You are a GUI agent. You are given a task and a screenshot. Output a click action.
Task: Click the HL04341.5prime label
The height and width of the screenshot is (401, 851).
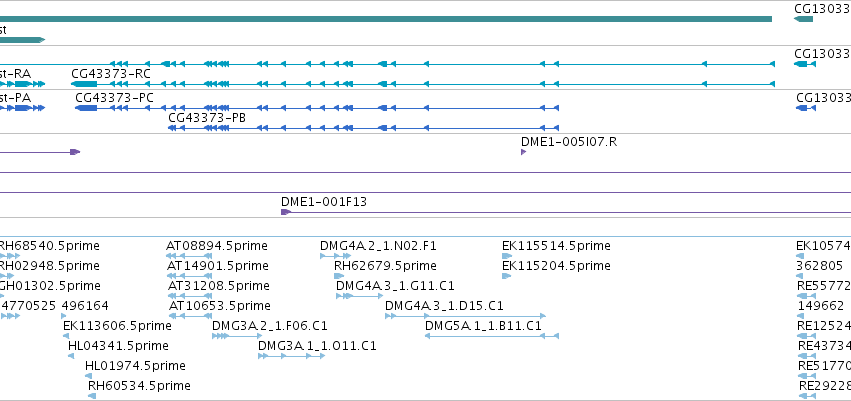point(118,346)
